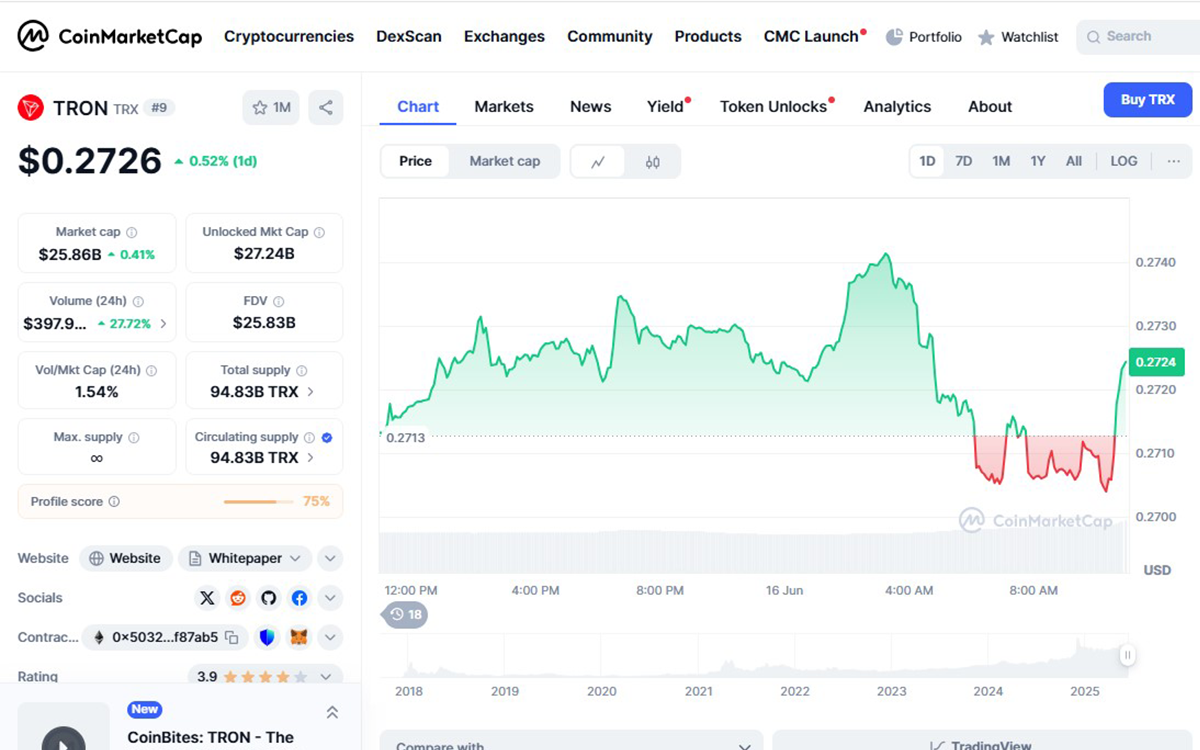The image size is (1200, 750).
Task: Click the timeline range slider handle
Action: [x=1127, y=656]
